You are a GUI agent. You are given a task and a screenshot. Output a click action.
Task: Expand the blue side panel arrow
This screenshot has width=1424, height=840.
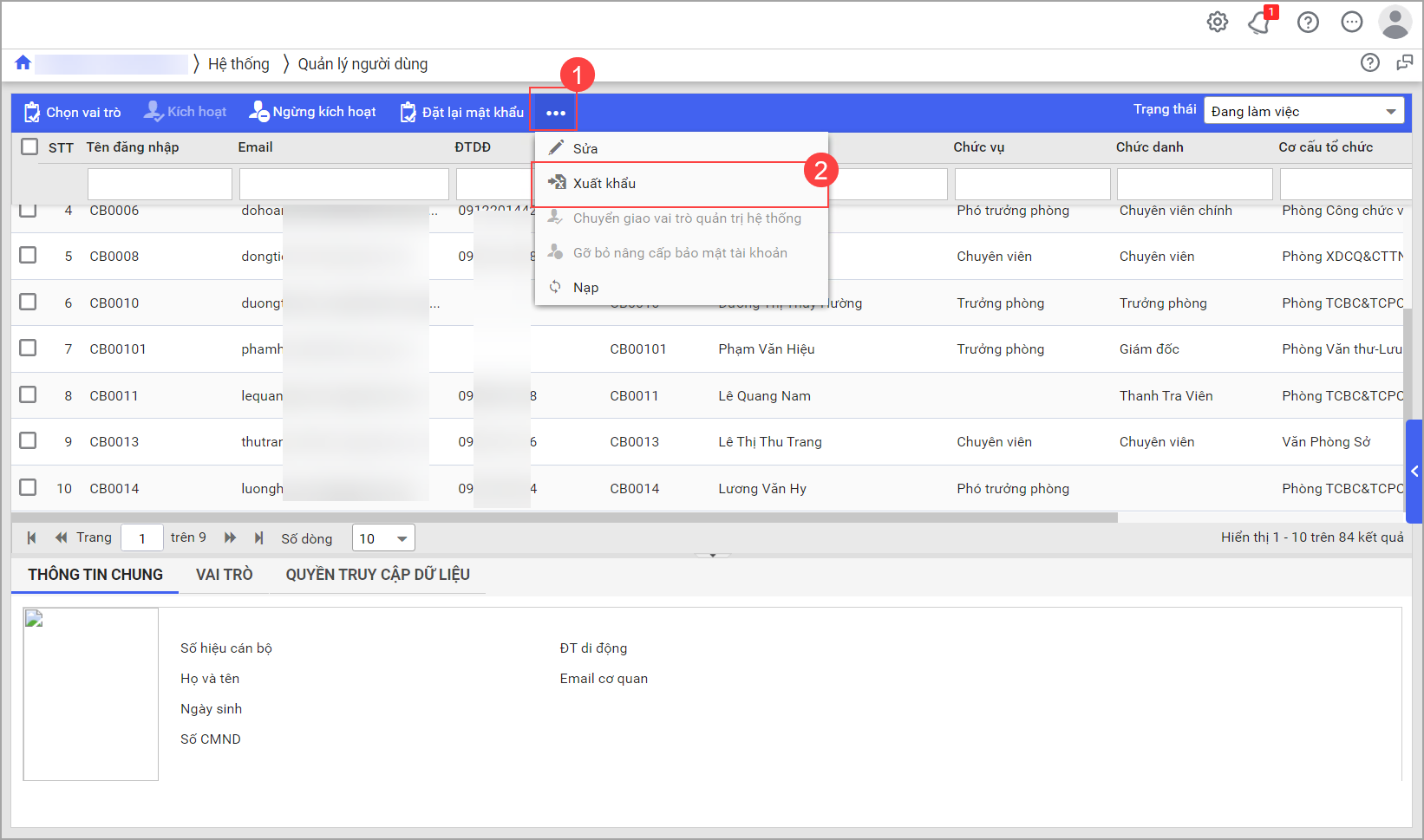click(x=1414, y=472)
